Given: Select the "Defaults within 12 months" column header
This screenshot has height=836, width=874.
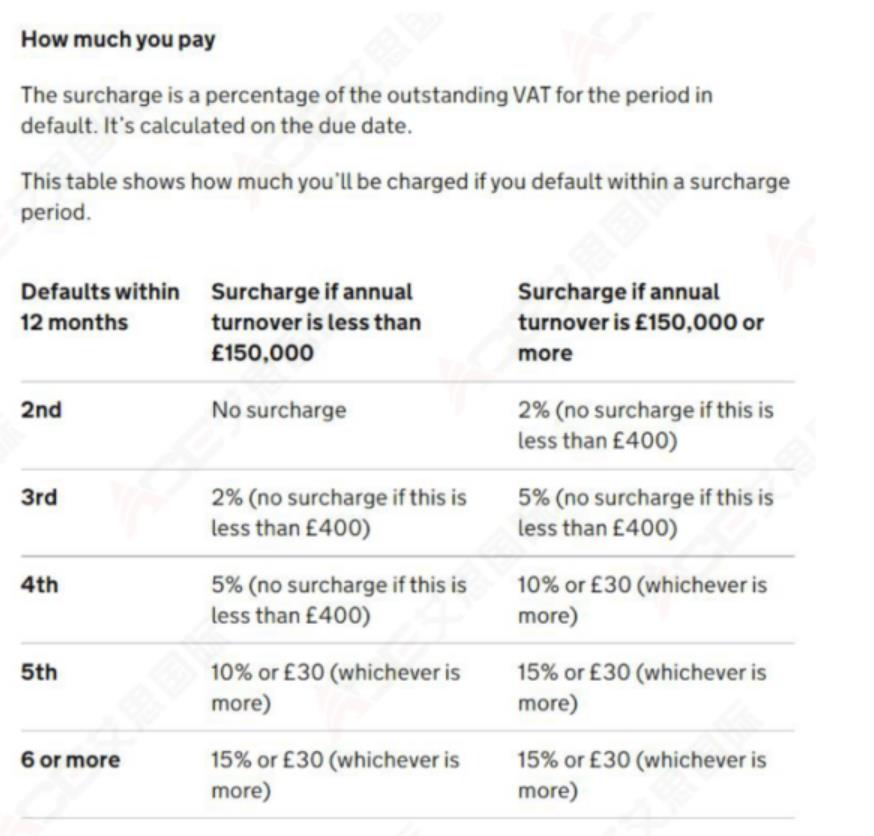Looking at the screenshot, I should point(100,307).
